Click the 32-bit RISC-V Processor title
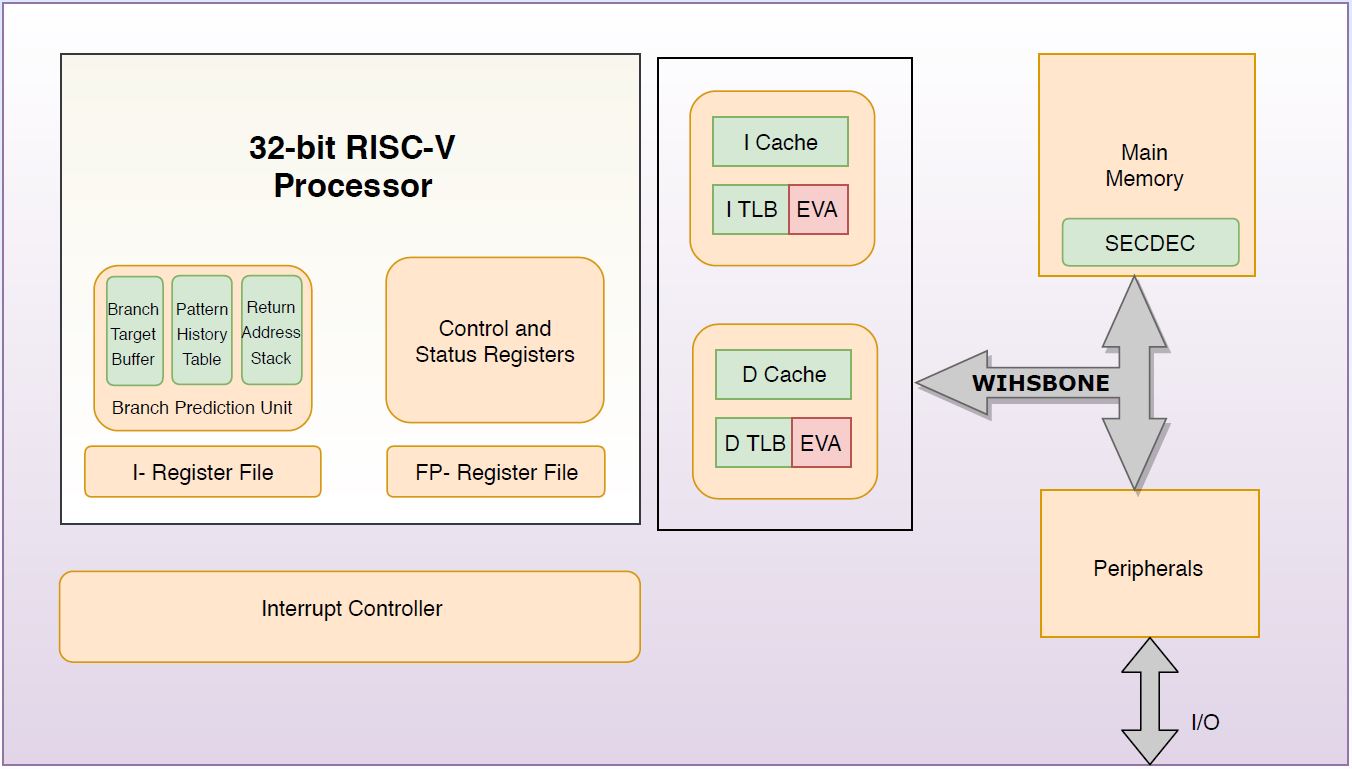1352x769 pixels. click(352, 166)
